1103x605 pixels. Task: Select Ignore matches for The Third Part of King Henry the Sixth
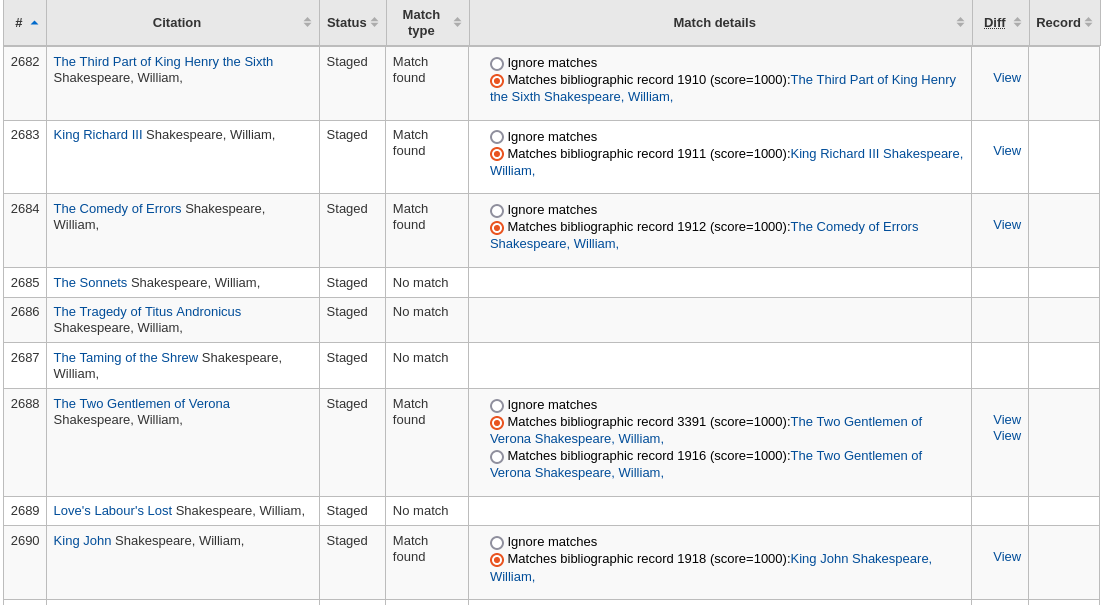tap(497, 63)
